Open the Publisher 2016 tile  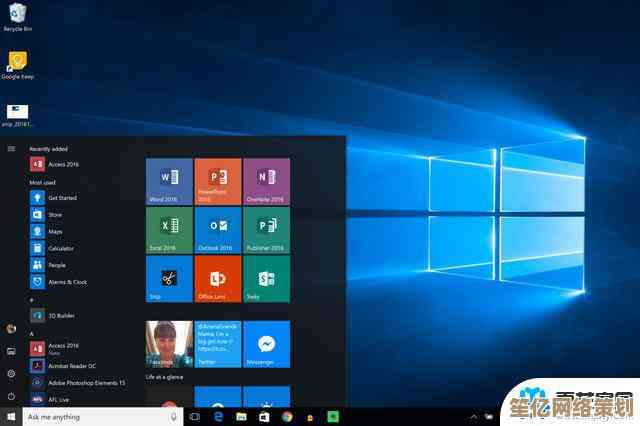pyautogui.click(x=266, y=230)
